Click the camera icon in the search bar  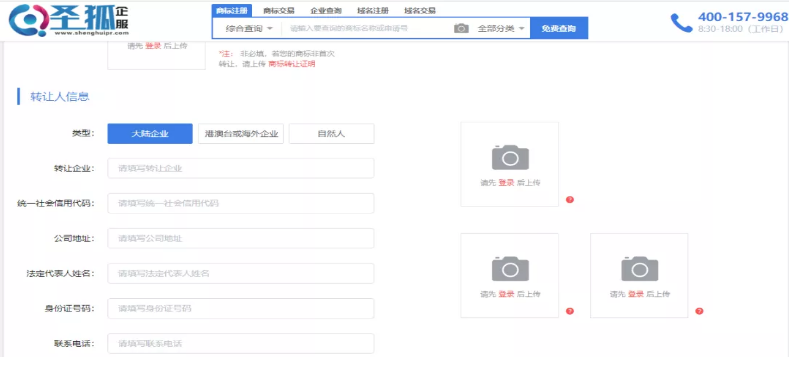point(461,29)
